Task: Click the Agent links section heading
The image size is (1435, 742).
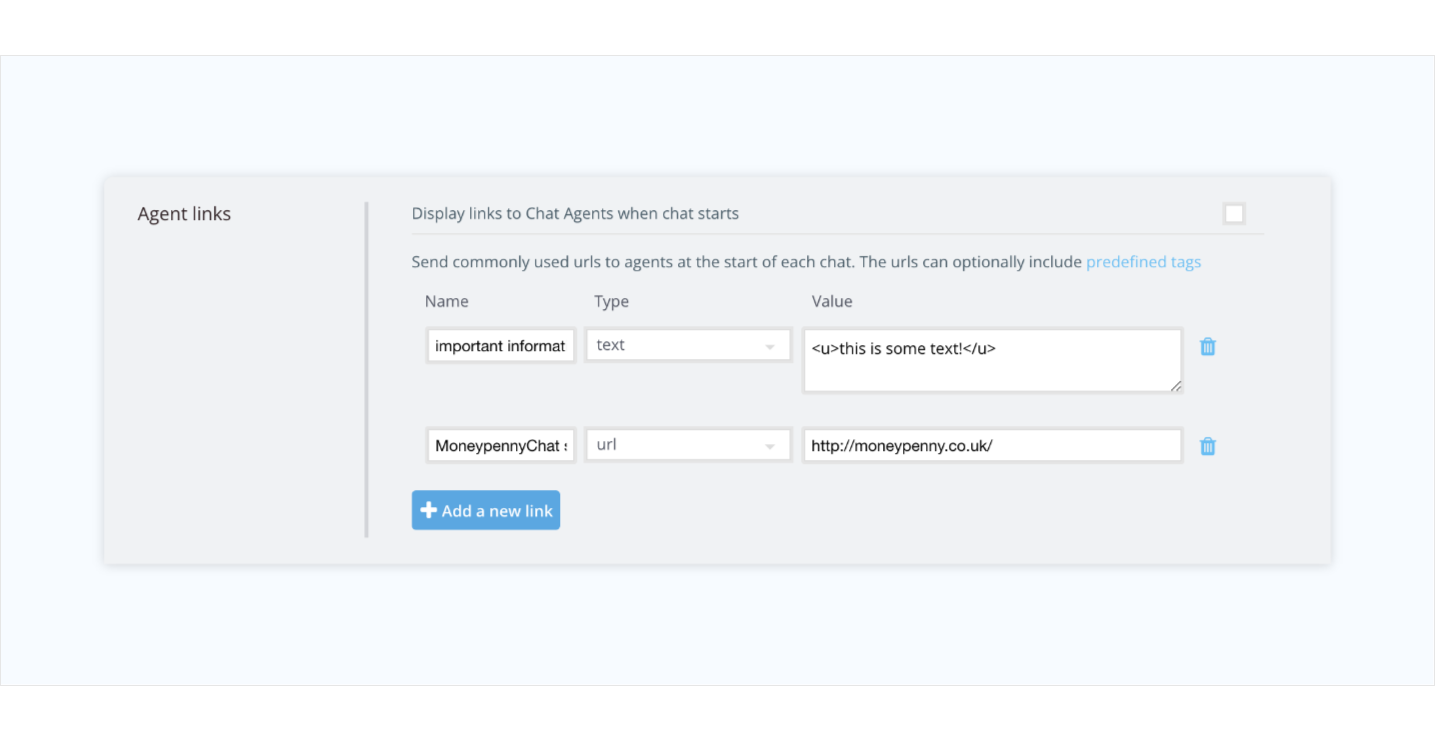Action: (184, 213)
